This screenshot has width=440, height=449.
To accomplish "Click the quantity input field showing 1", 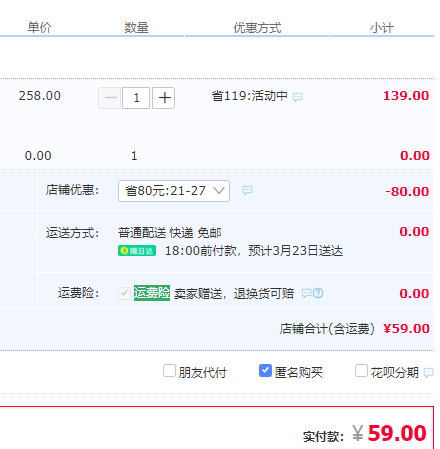I will [x=136, y=98].
